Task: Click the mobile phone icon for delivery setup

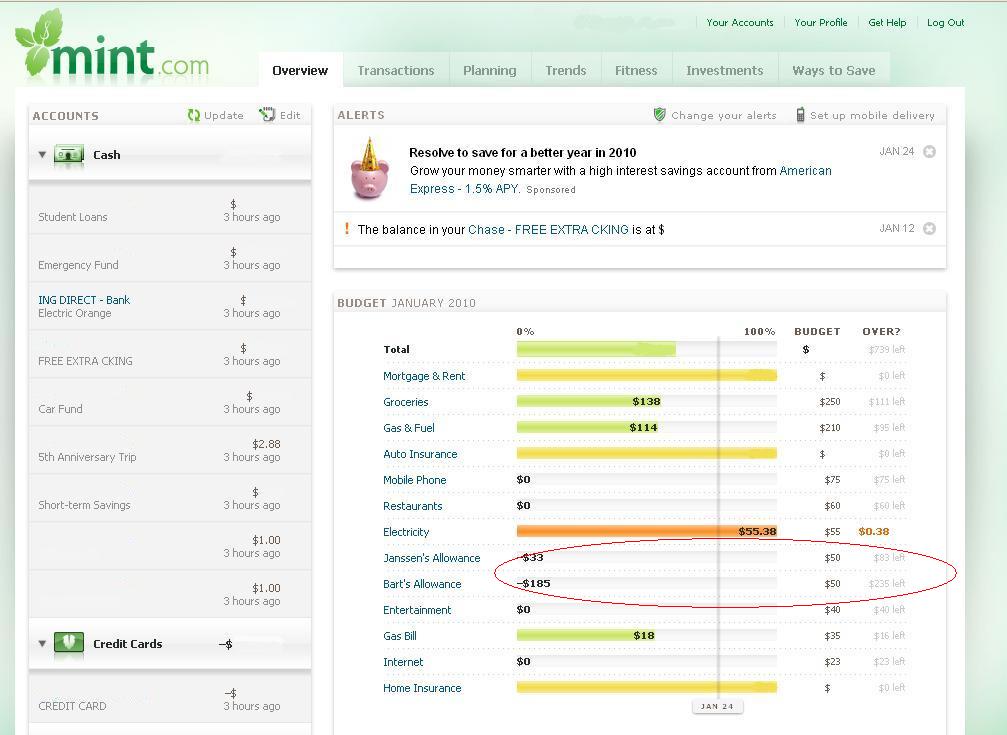Action: [x=800, y=115]
